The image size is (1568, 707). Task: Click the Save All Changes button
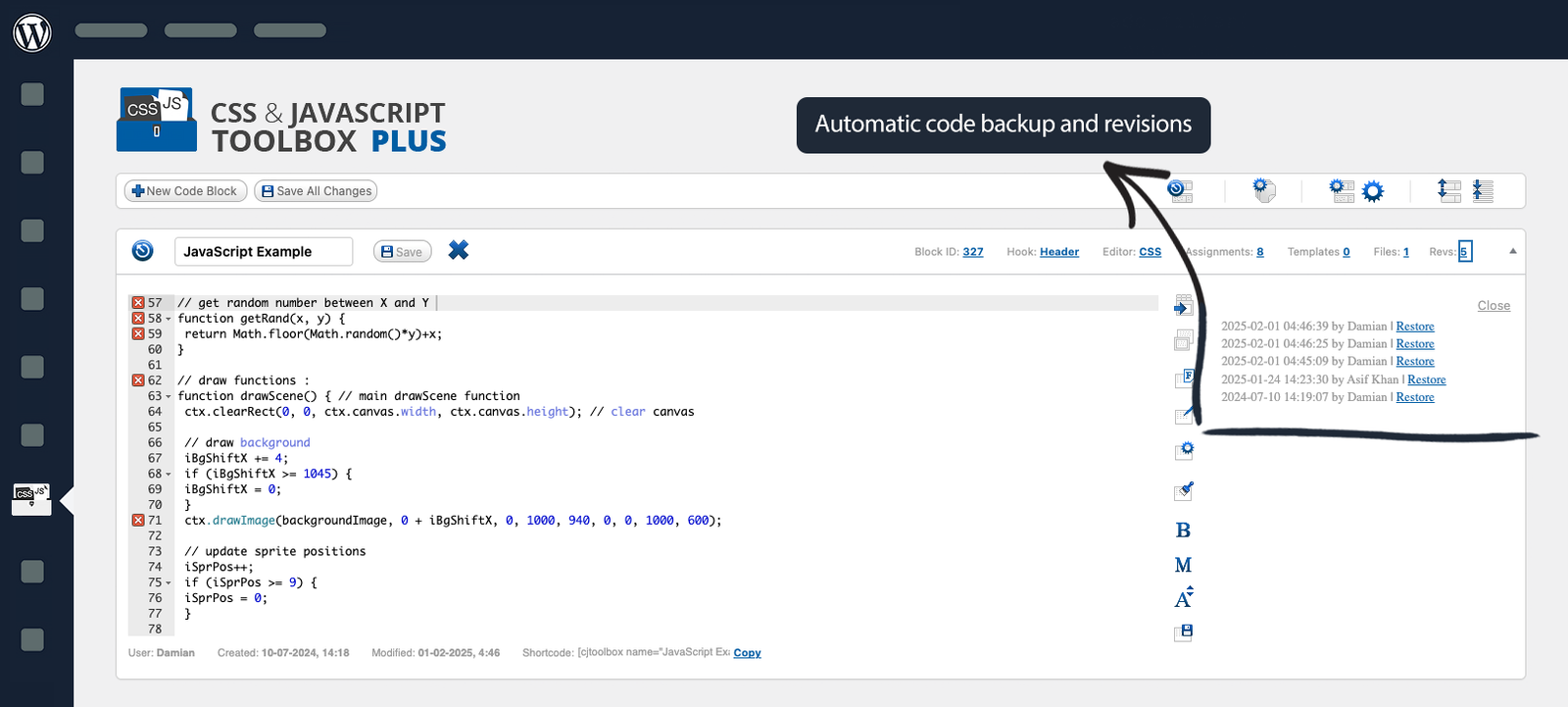[x=316, y=191]
